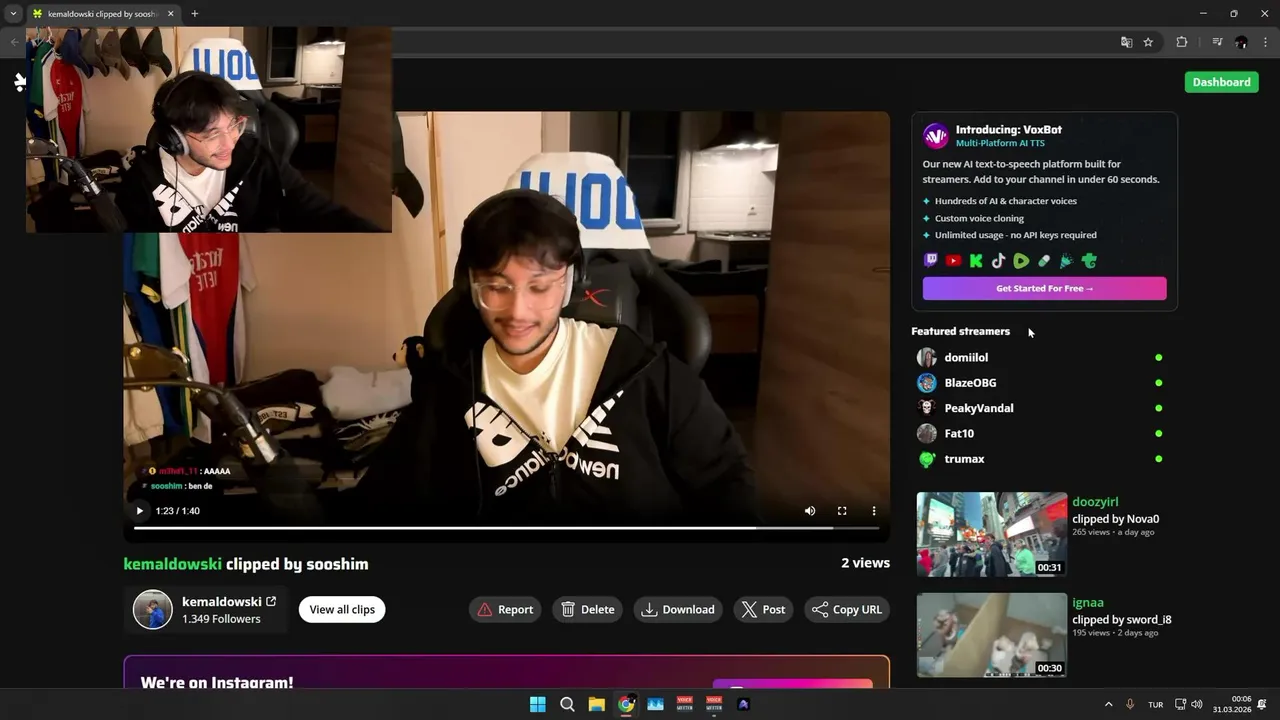Report this clip
This screenshot has height=720, width=1280.
[505, 610]
